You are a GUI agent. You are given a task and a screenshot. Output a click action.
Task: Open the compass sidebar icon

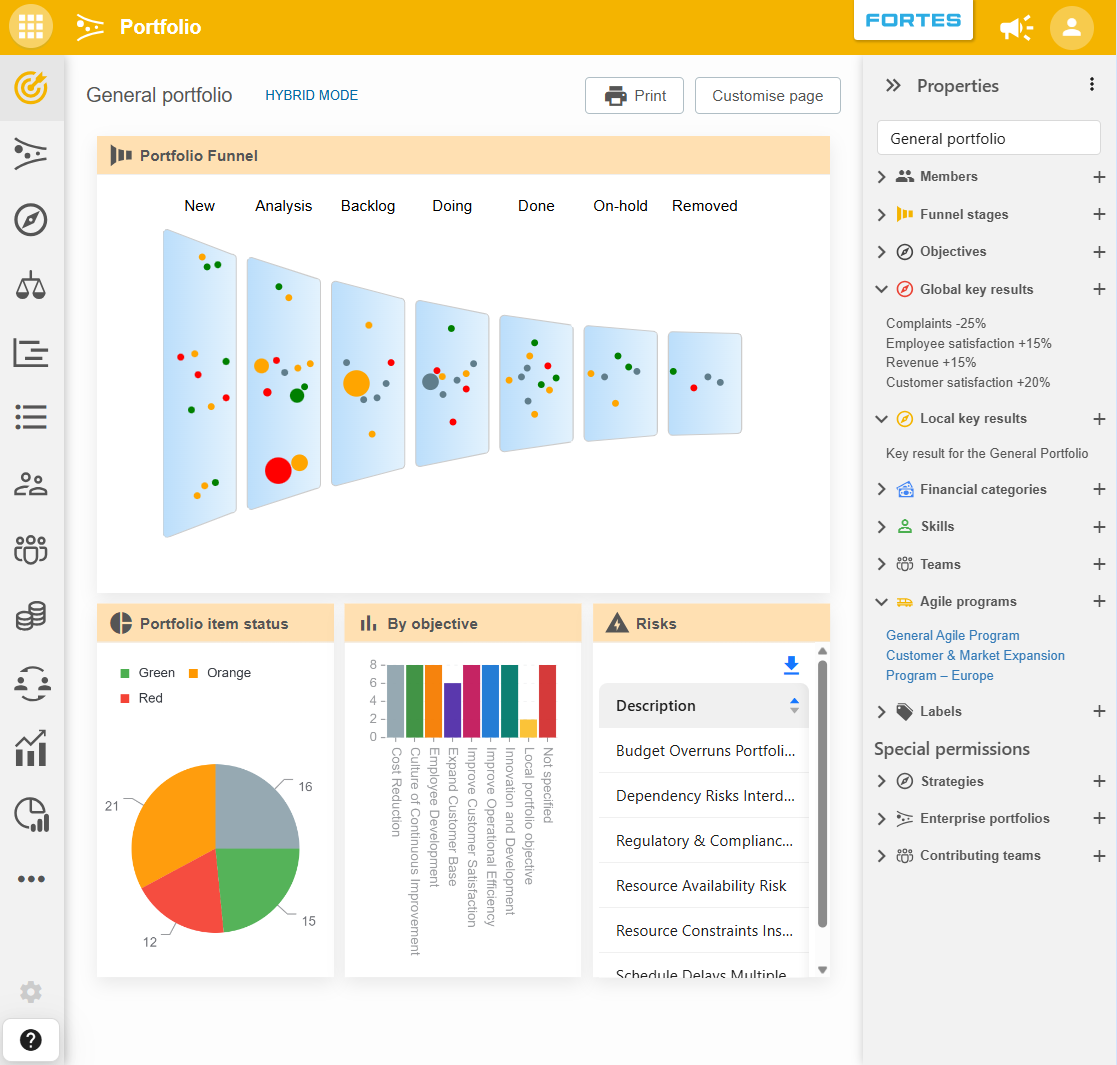click(31, 219)
